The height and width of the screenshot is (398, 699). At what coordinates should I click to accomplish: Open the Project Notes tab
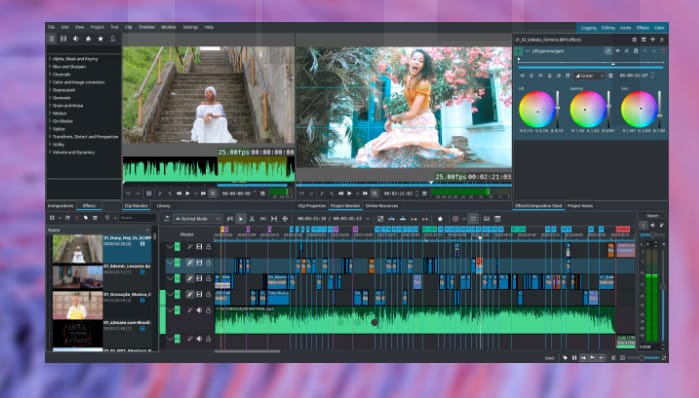(580, 206)
